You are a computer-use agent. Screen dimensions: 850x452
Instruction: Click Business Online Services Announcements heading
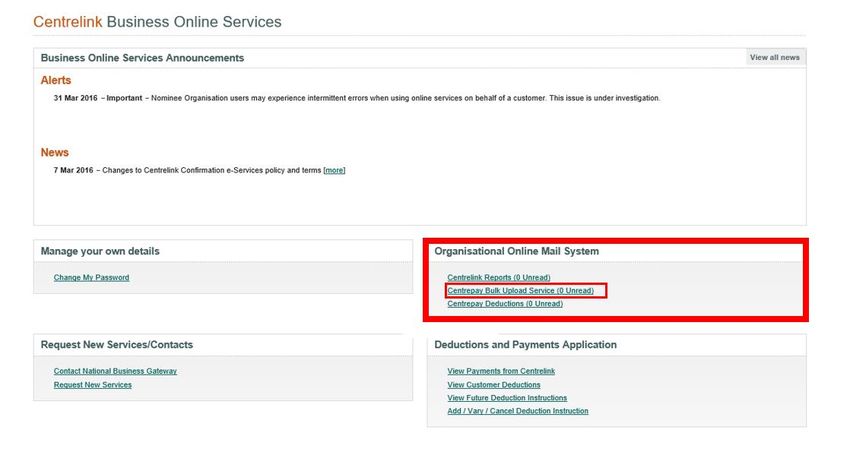(143, 58)
